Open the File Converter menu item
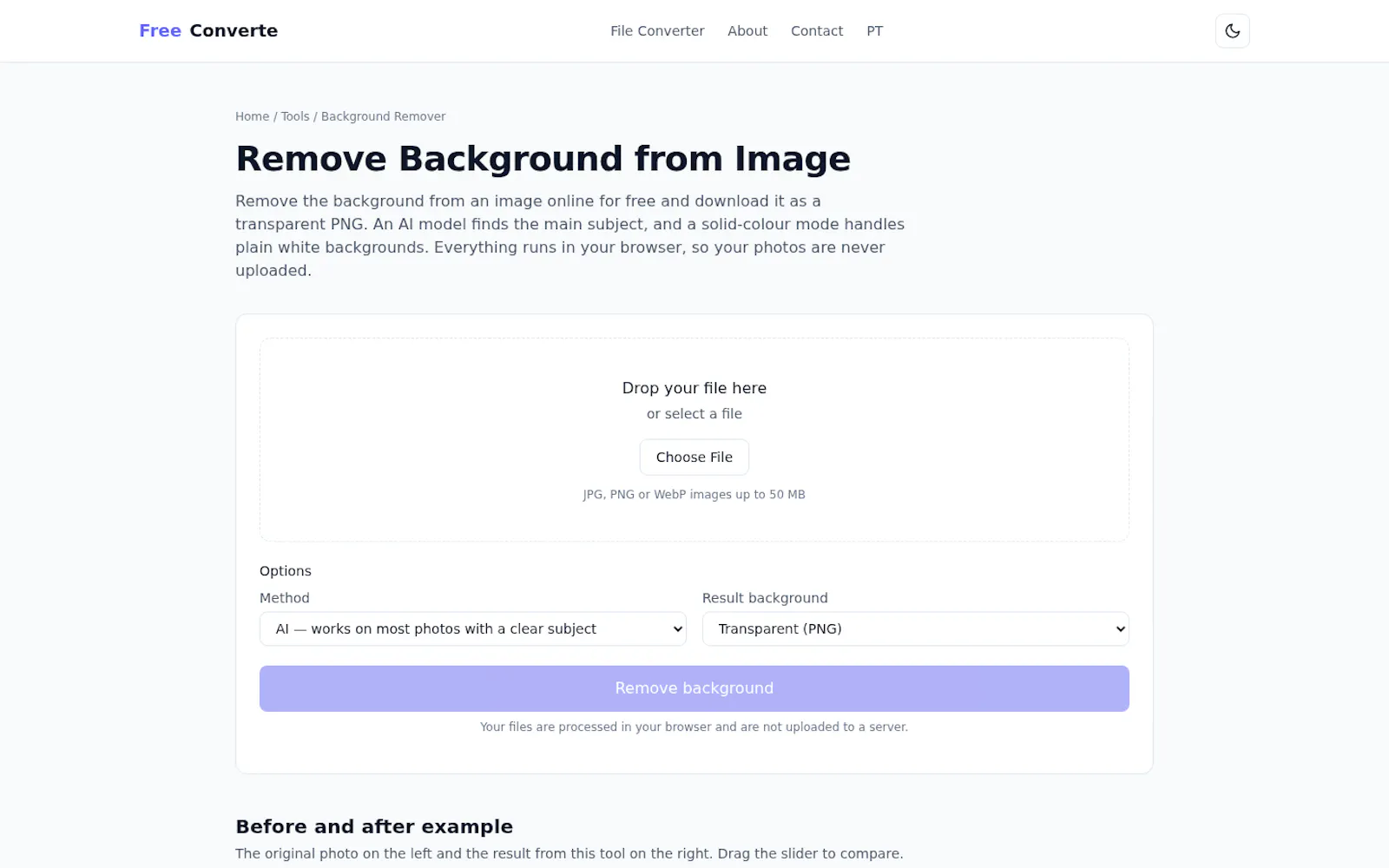This screenshot has height=868, width=1389. (657, 30)
